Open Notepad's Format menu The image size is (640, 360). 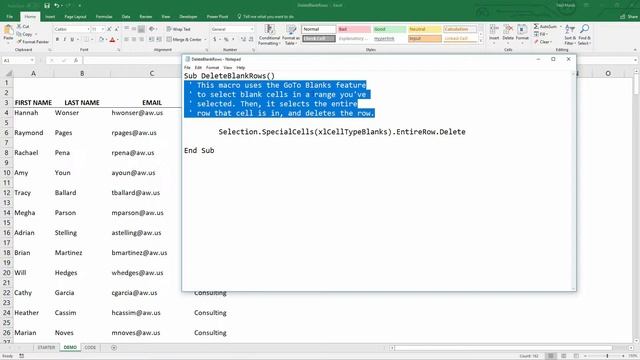212,67
